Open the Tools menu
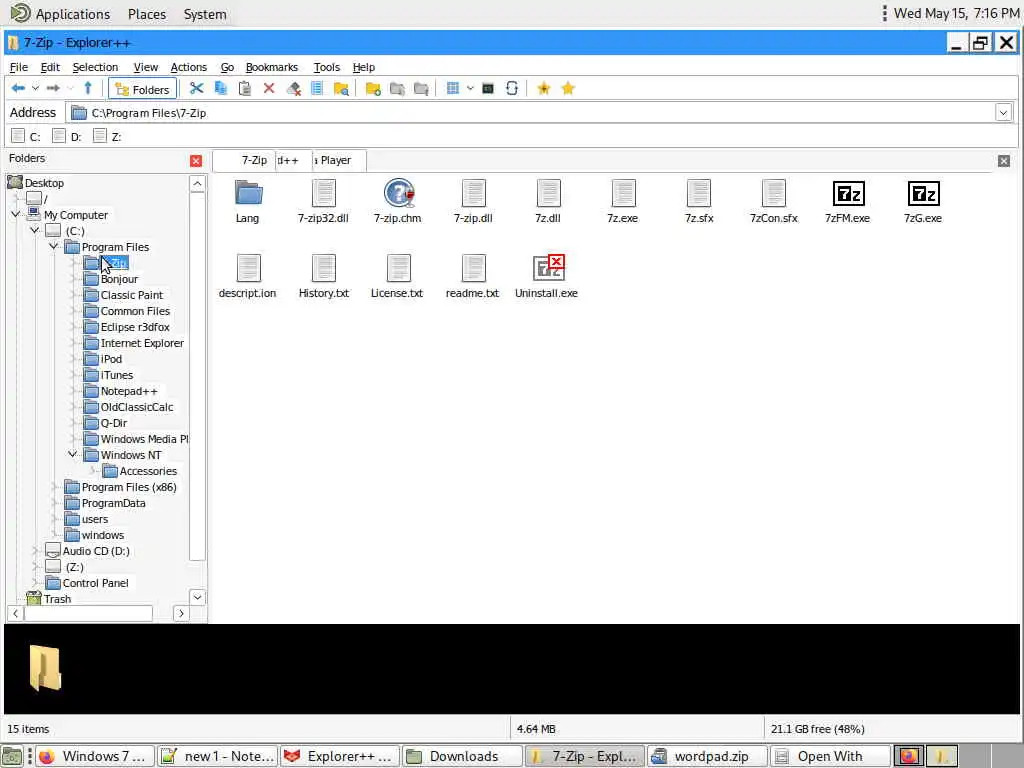The height and width of the screenshot is (768, 1024). click(x=327, y=67)
